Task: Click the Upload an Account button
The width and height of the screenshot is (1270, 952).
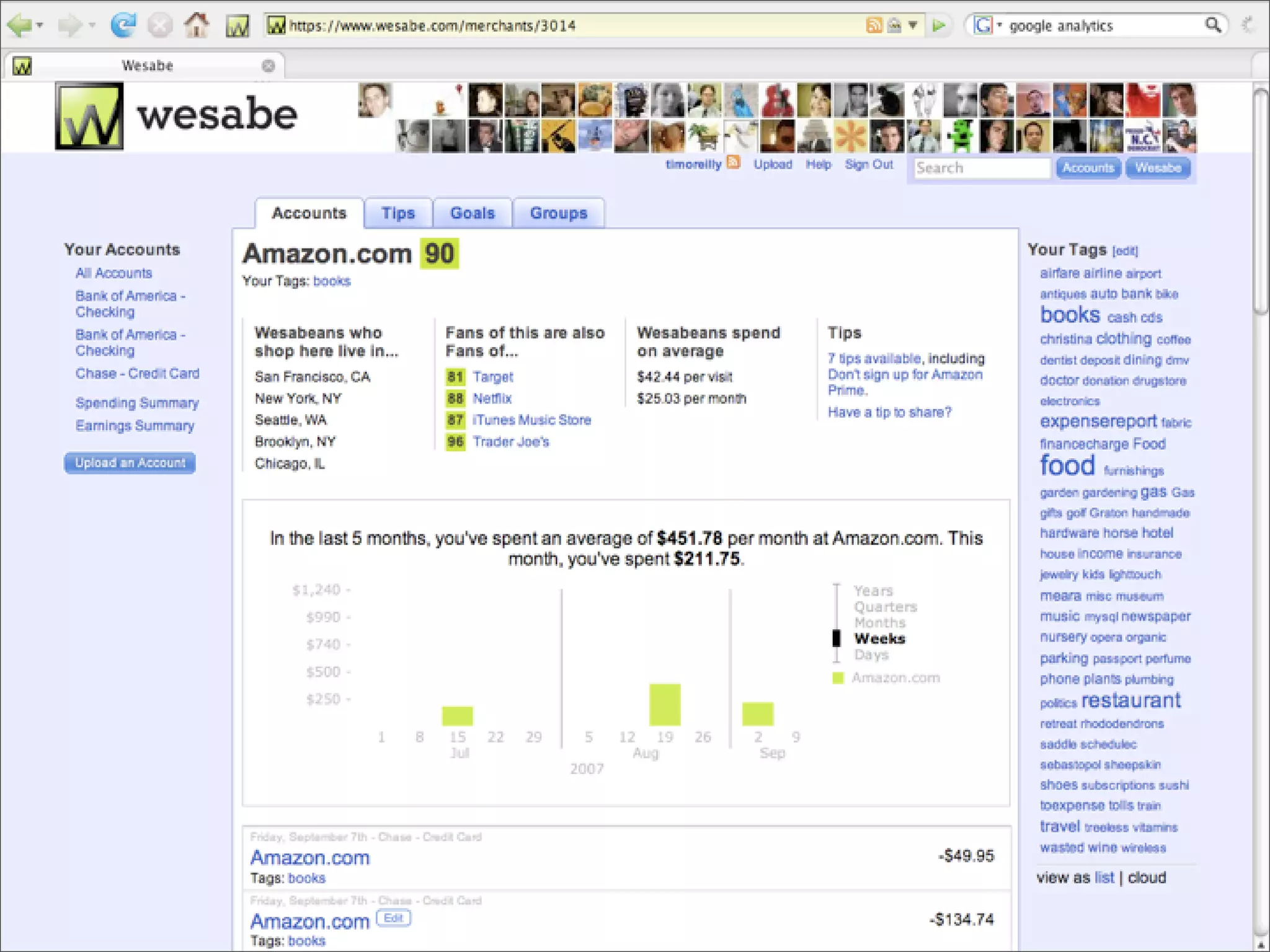Action: click(x=130, y=463)
